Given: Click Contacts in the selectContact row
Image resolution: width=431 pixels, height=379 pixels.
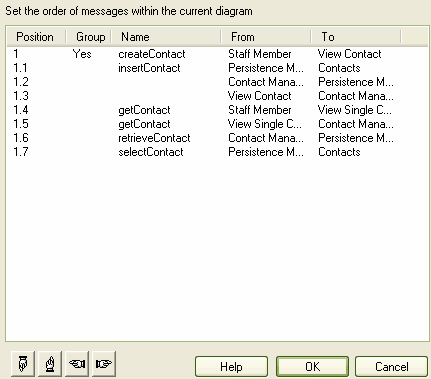Looking at the screenshot, I should click(339, 152).
